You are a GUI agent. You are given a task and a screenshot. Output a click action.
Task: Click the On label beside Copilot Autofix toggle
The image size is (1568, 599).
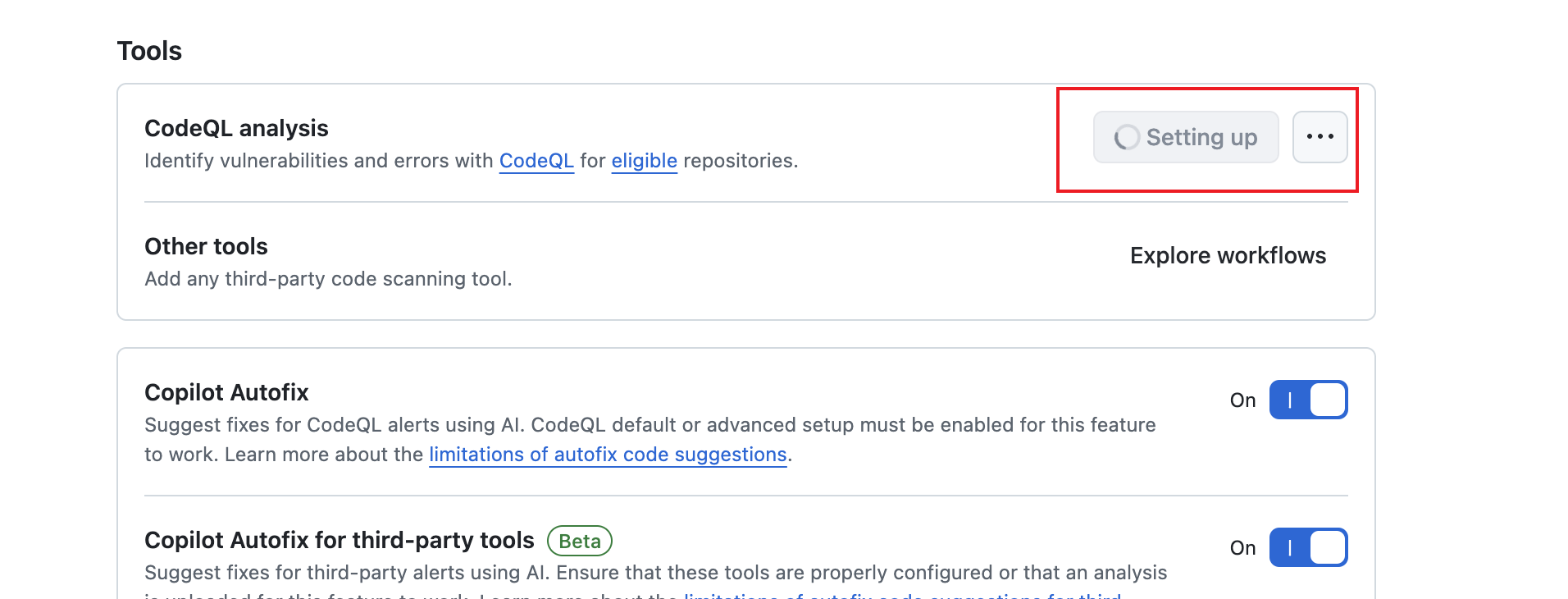click(1242, 400)
